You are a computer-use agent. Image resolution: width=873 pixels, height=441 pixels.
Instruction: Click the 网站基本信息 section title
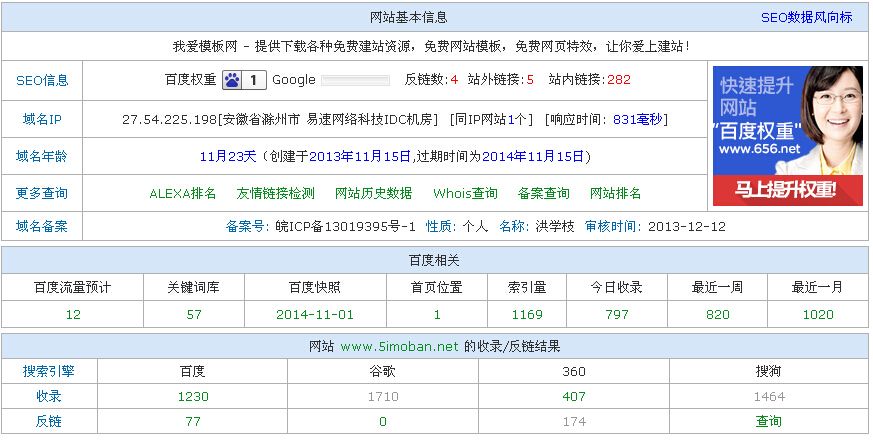[x=409, y=17]
